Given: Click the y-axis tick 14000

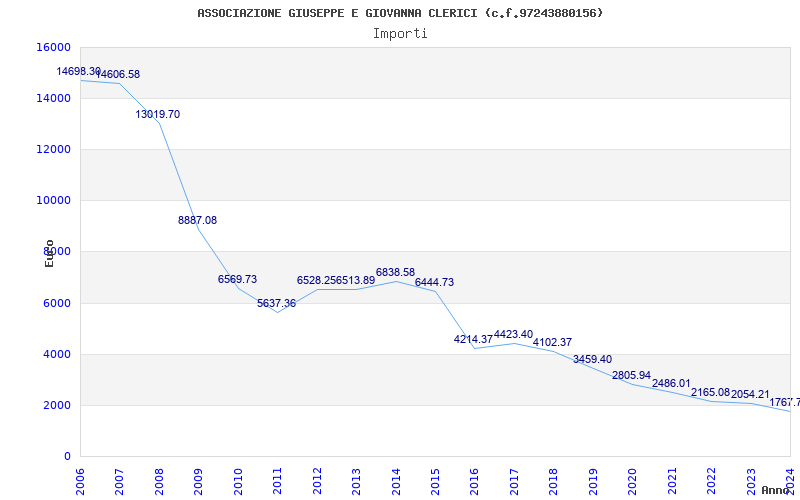Looking at the screenshot, I should pyautogui.click(x=54, y=98).
